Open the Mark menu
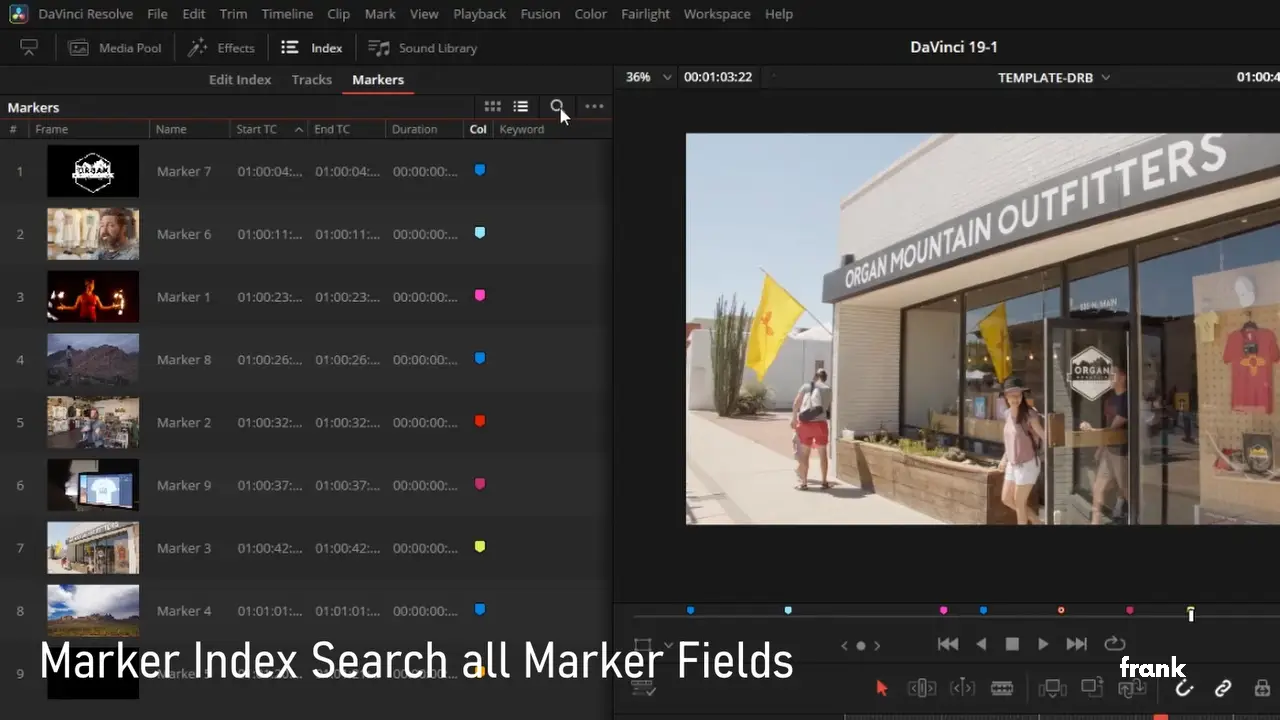 pos(380,14)
